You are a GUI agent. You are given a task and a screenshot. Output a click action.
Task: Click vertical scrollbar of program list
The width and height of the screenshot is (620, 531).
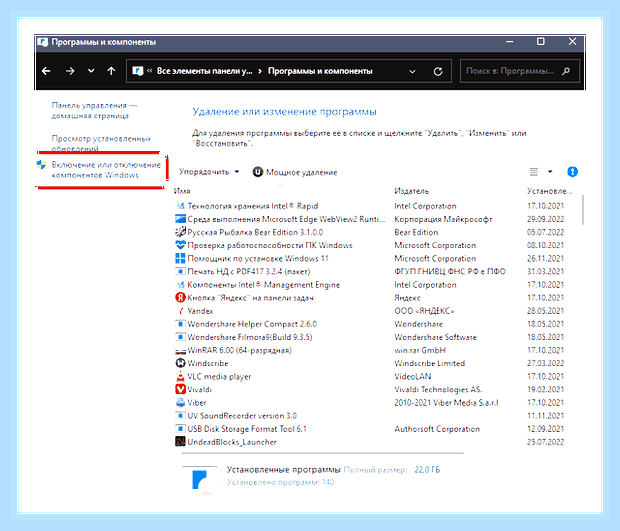tap(582, 210)
